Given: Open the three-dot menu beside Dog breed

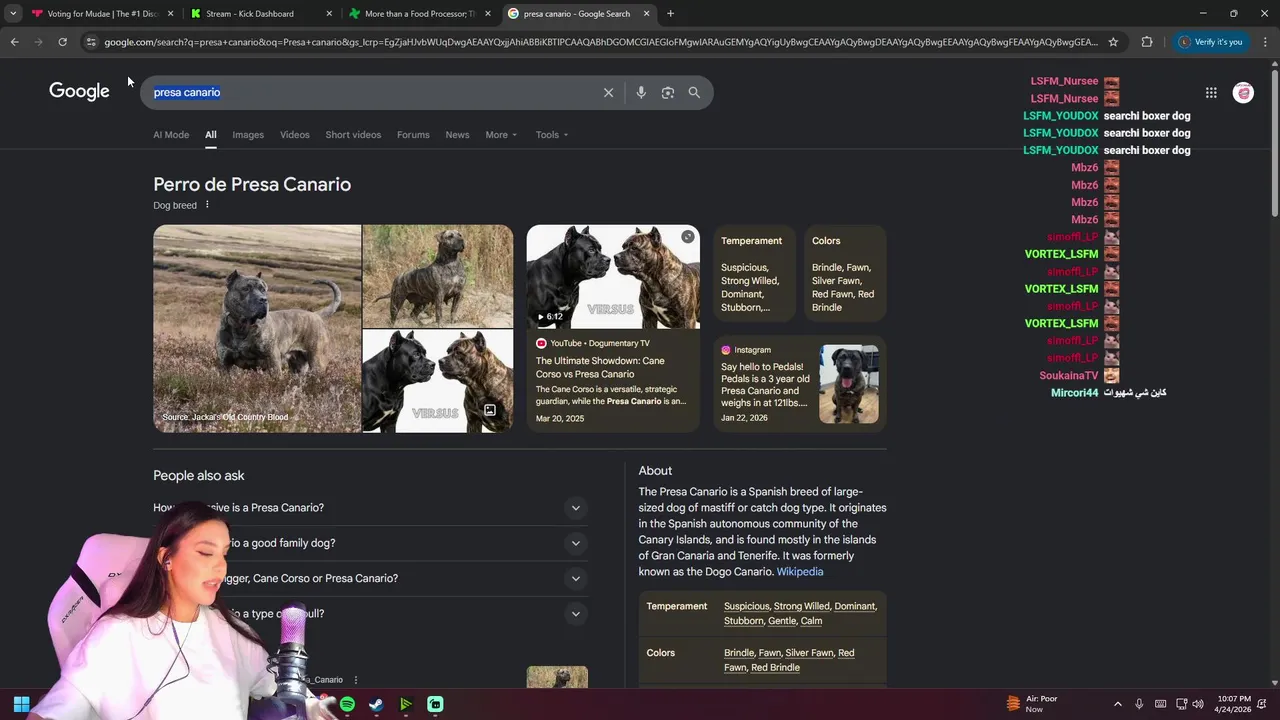Looking at the screenshot, I should pyautogui.click(x=207, y=205).
